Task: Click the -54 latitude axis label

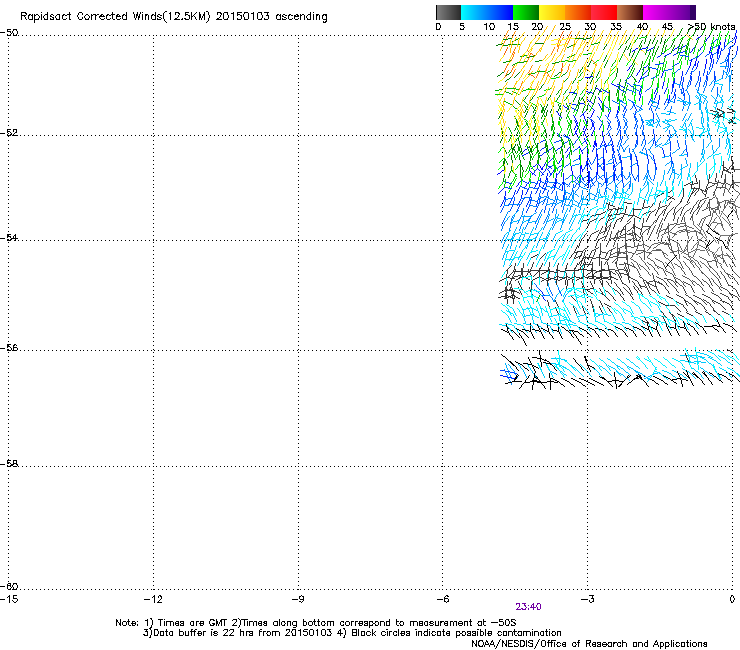Action: pyautogui.click(x=9, y=238)
